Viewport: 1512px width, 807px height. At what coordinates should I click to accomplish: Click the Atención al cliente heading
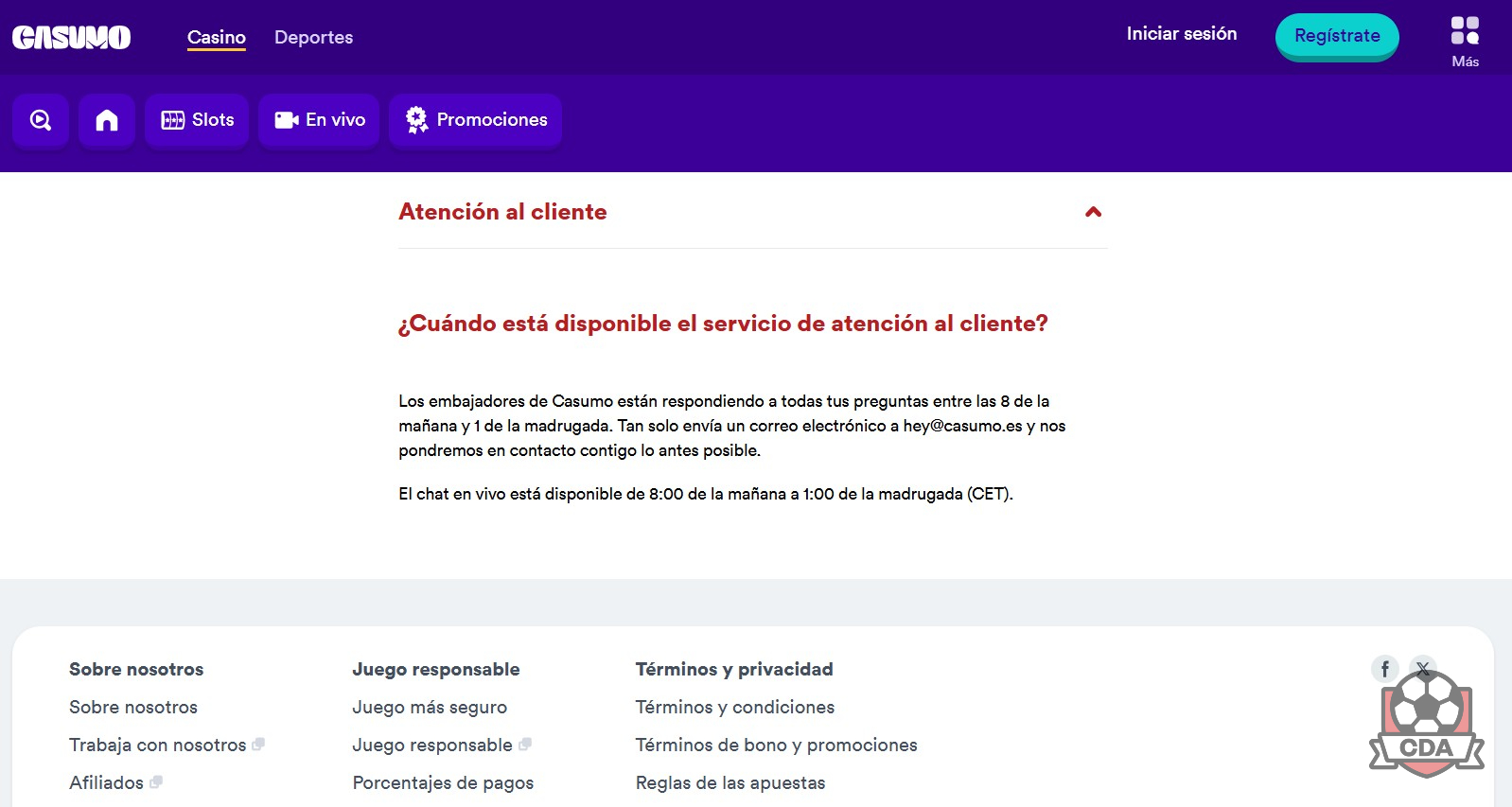point(502,212)
